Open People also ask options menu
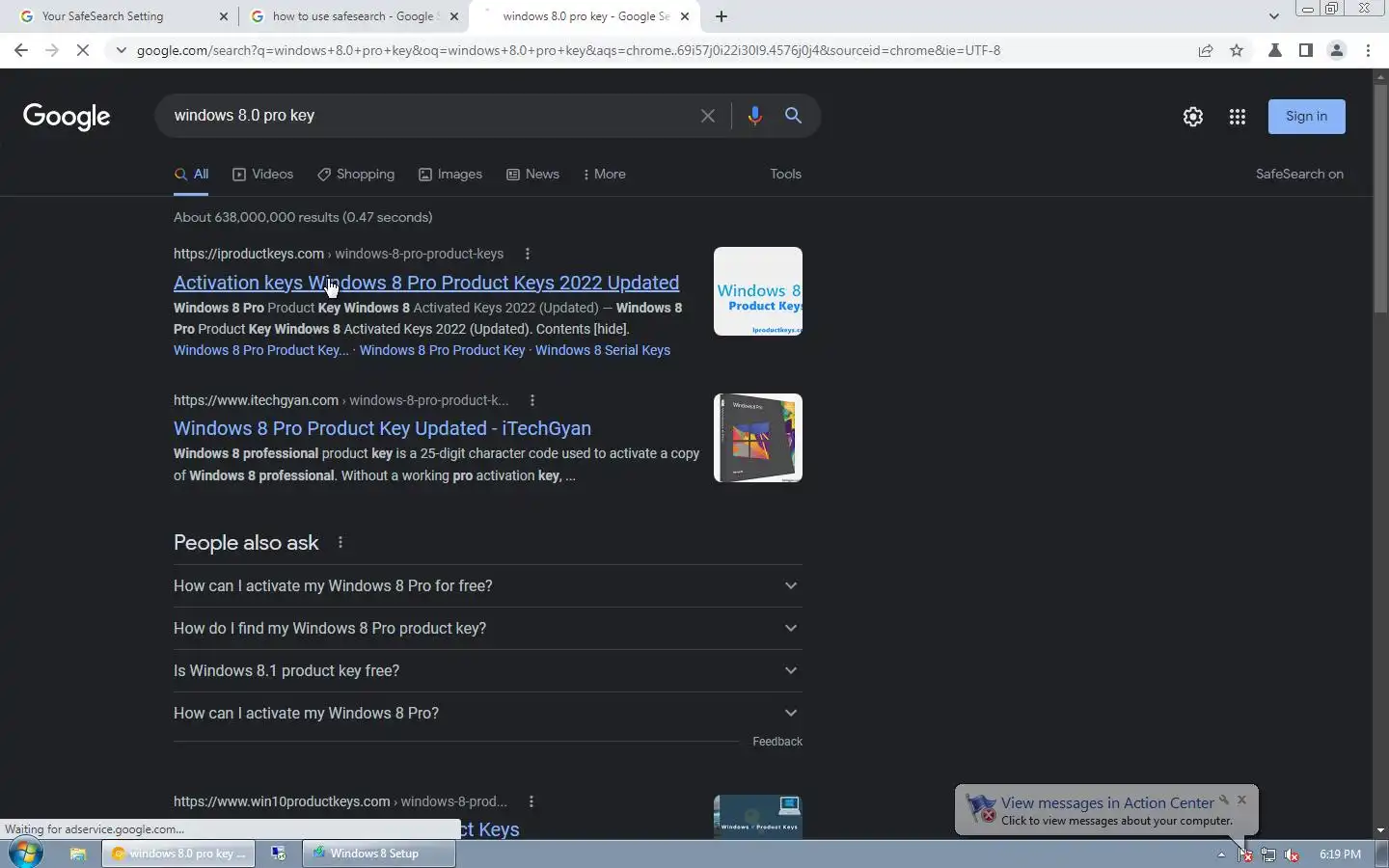This screenshot has height=868, width=1389. pyautogui.click(x=340, y=543)
